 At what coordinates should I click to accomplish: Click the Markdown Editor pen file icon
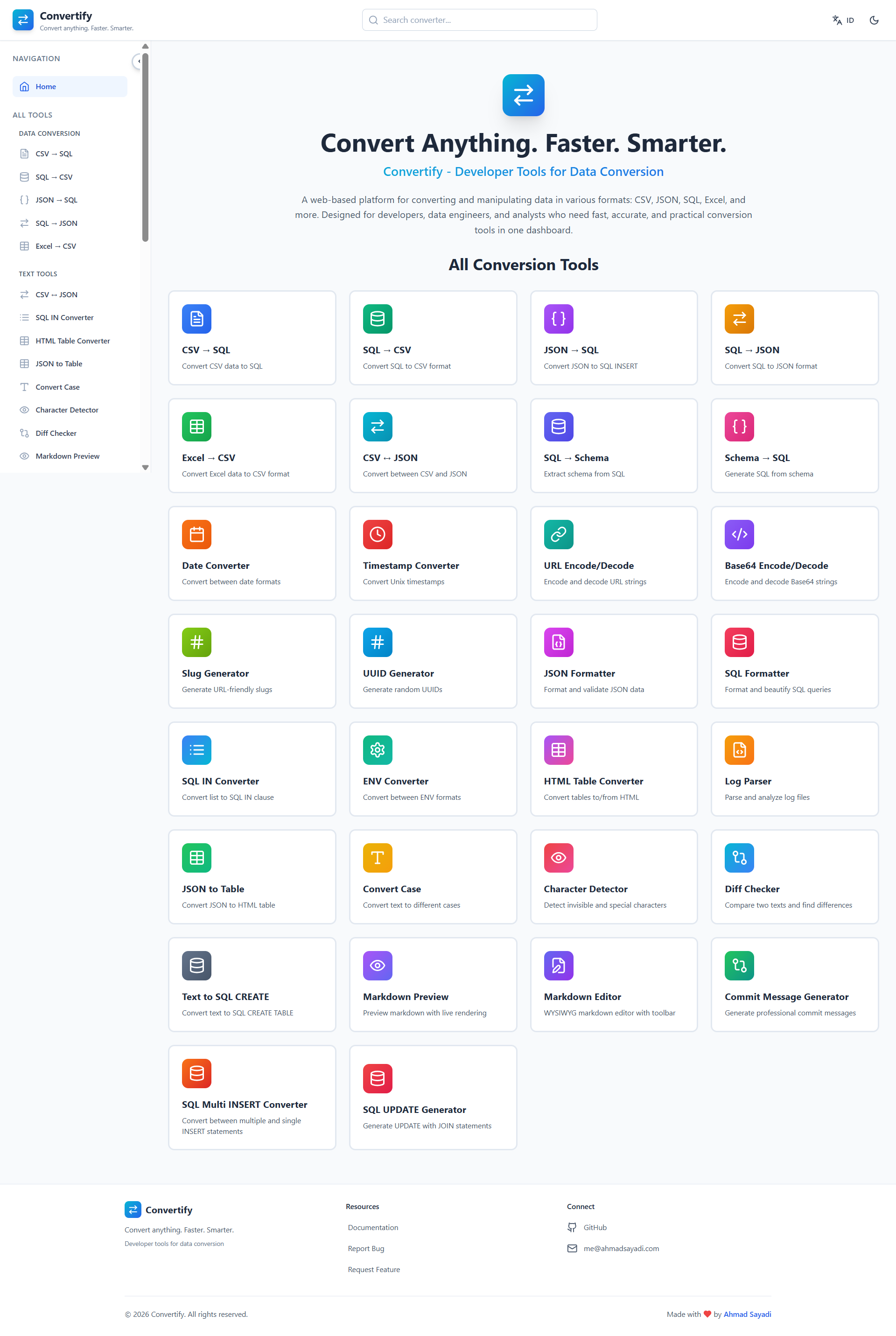point(558,965)
